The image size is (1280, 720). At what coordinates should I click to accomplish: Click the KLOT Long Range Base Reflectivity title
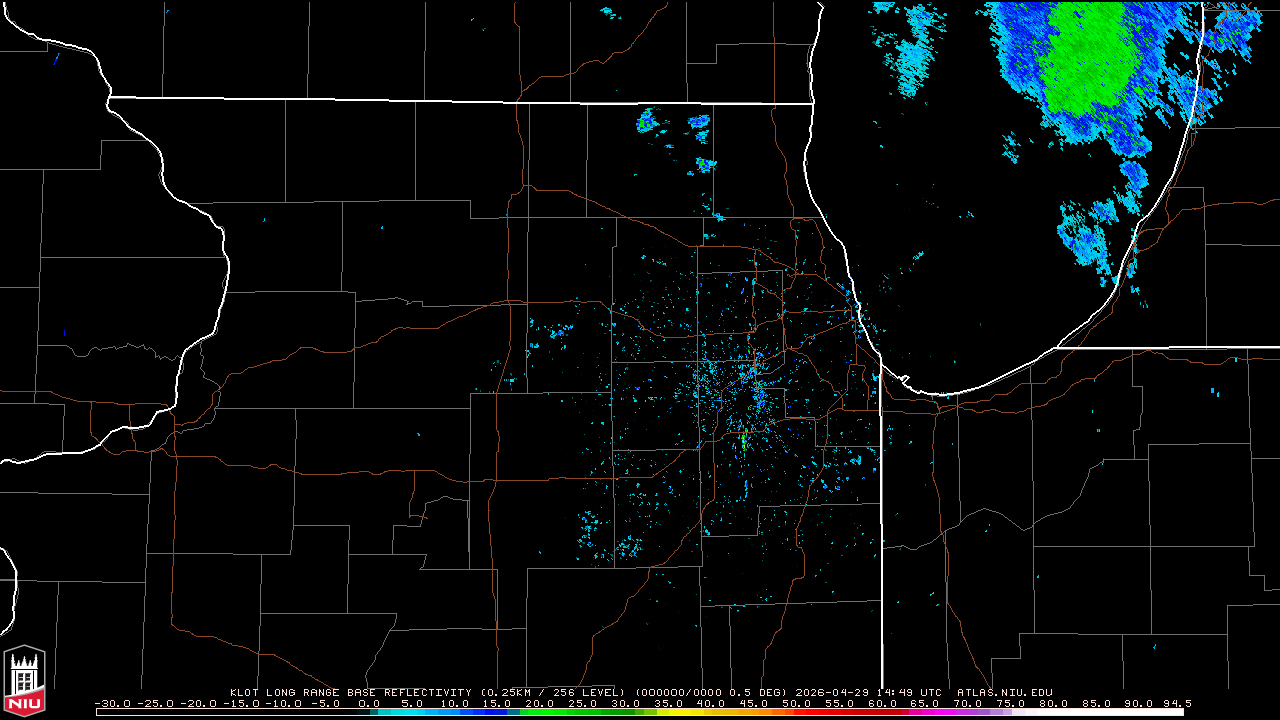[350, 692]
